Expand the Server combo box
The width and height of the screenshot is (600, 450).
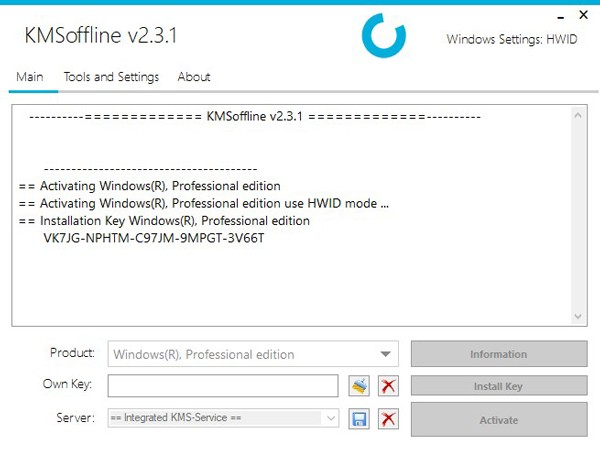331,419
